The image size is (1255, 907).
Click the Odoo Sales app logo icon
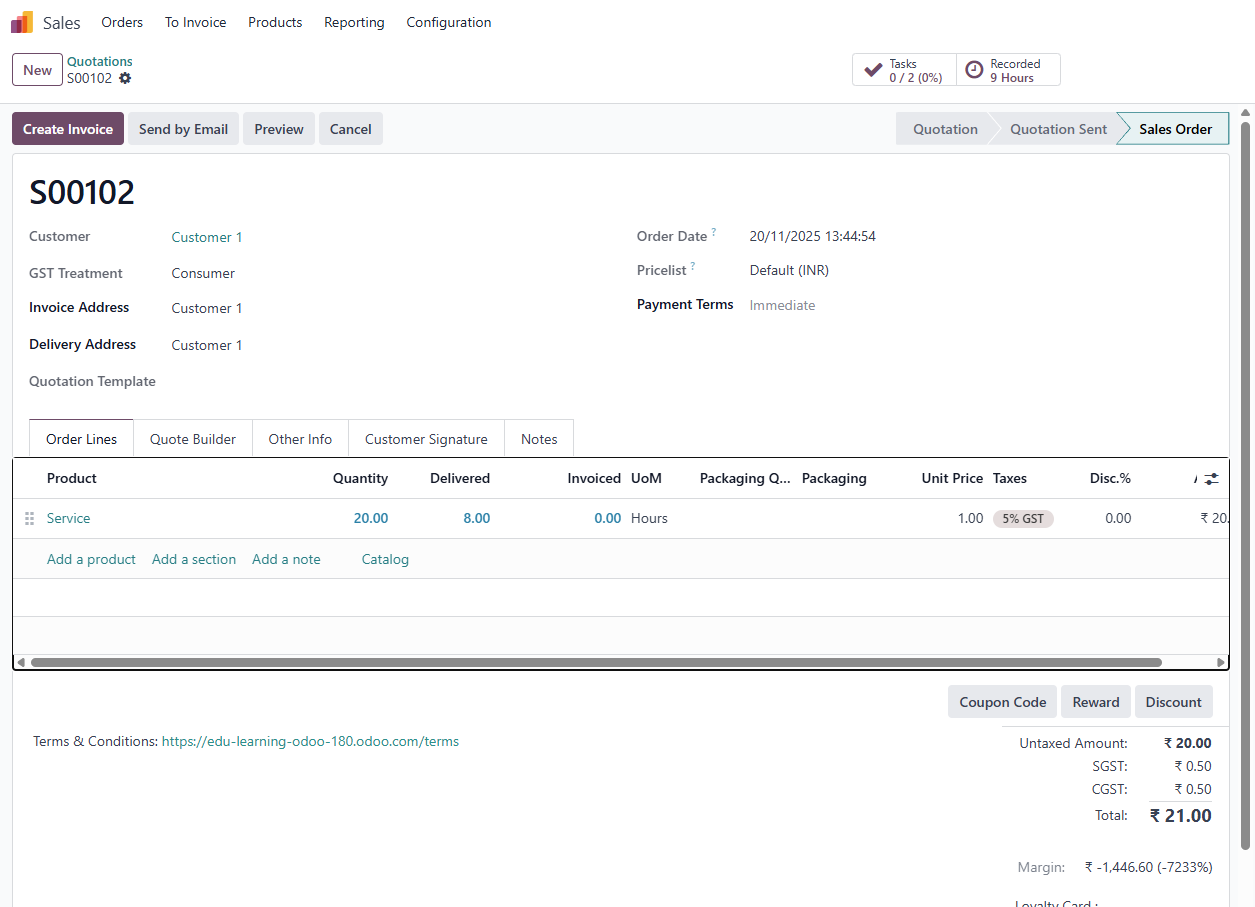click(x=22, y=22)
